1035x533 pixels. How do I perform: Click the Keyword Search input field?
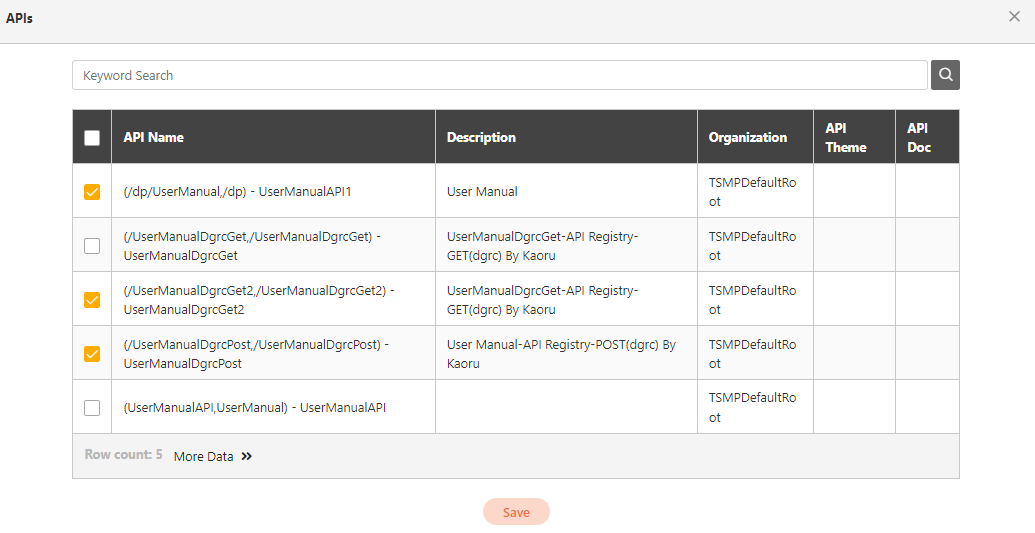tap(500, 75)
